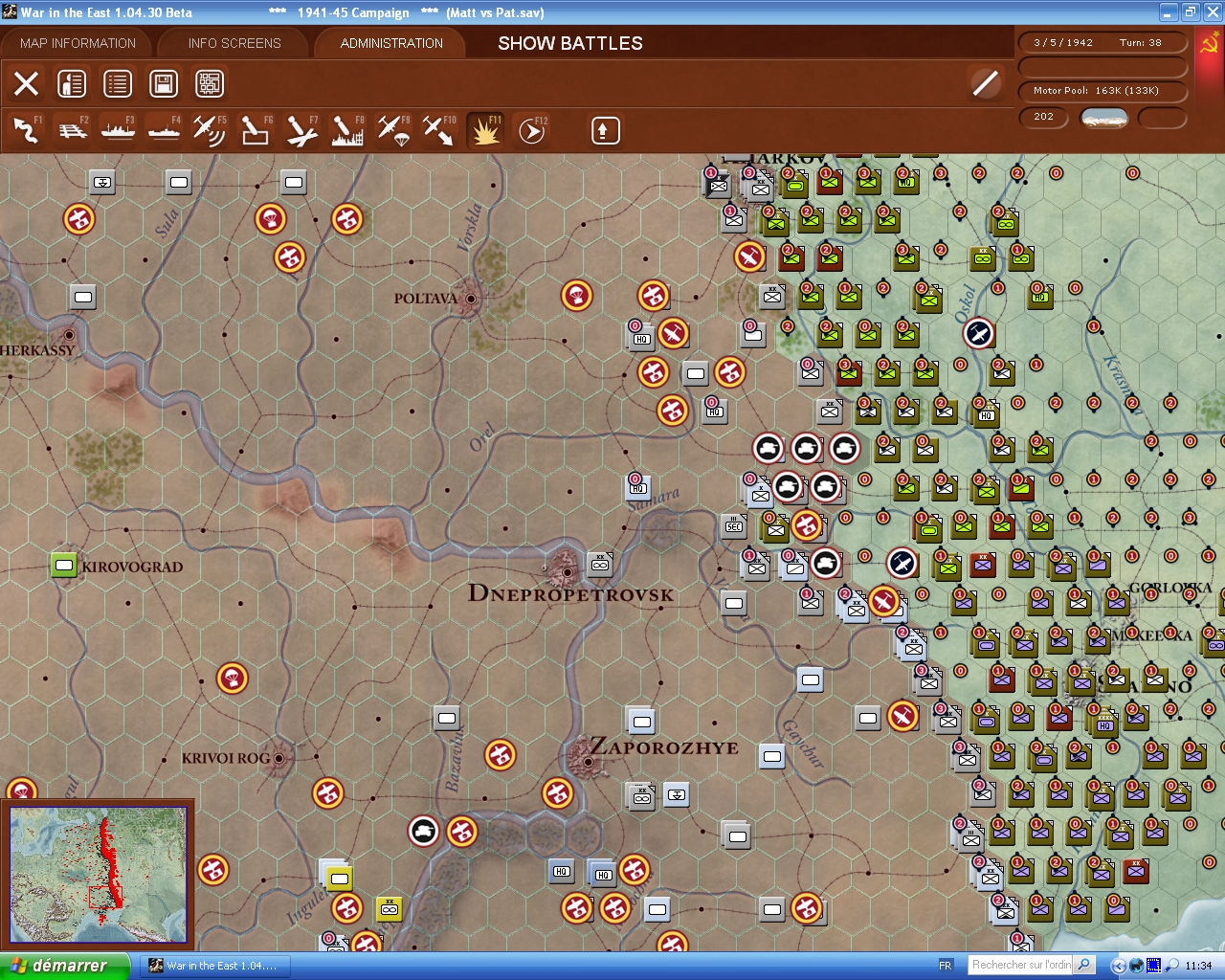Click the 202 admin points field
The width and height of the screenshot is (1225, 980).
click(1045, 117)
